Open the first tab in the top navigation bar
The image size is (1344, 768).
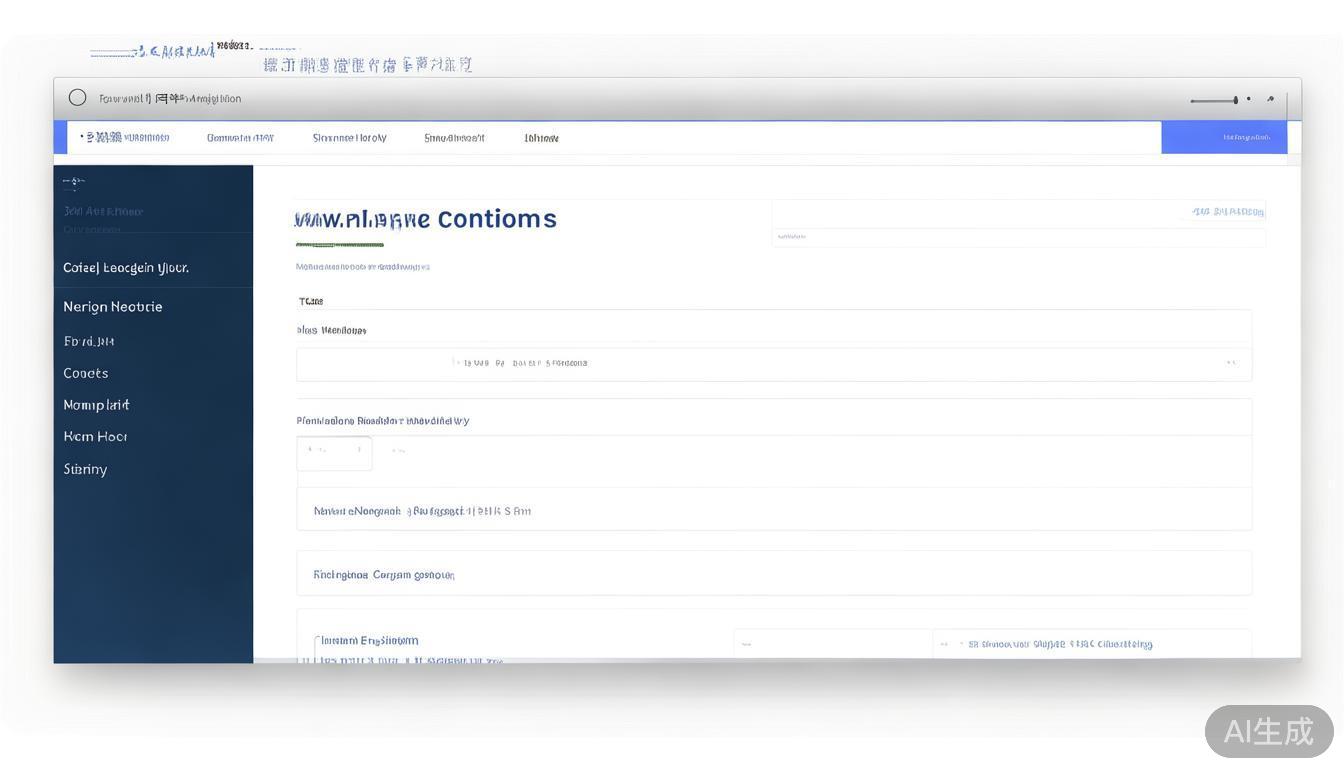point(125,138)
